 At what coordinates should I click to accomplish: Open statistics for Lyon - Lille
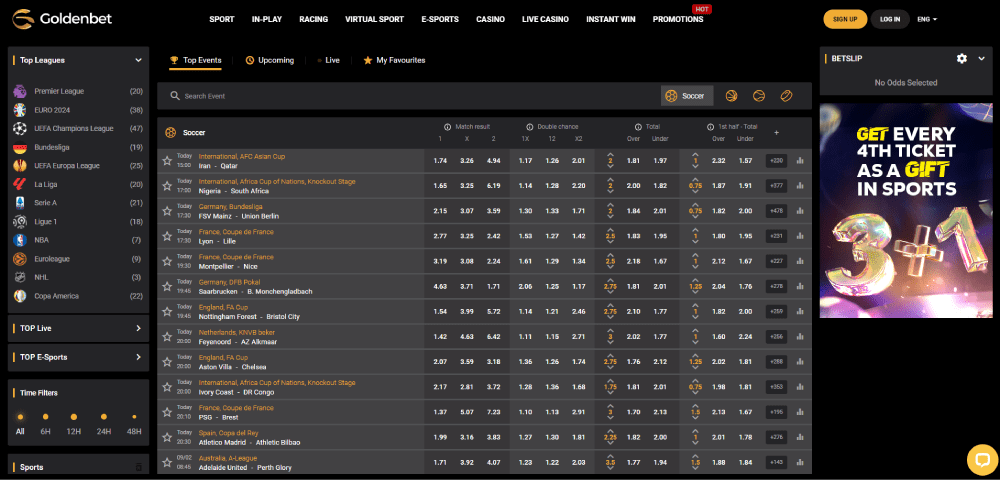(800, 236)
